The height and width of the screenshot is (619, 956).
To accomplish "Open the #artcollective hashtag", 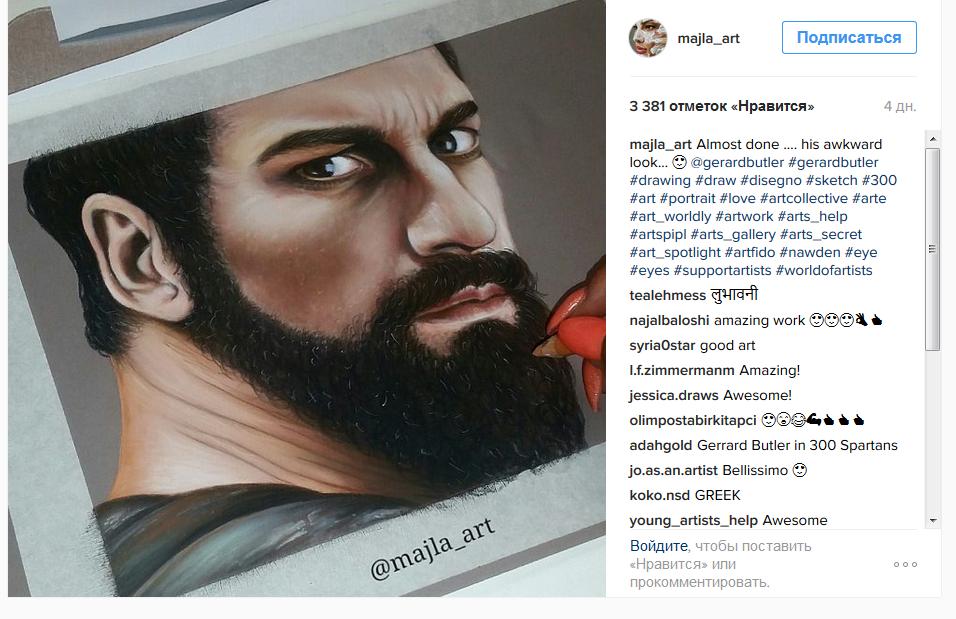I will pyautogui.click(x=804, y=198).
